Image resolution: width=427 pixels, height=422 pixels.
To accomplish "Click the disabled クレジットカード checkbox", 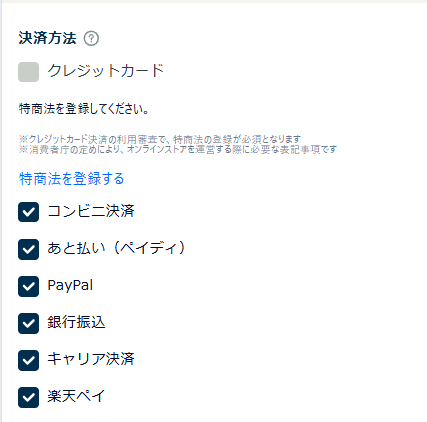I will [x=28, y=72].
